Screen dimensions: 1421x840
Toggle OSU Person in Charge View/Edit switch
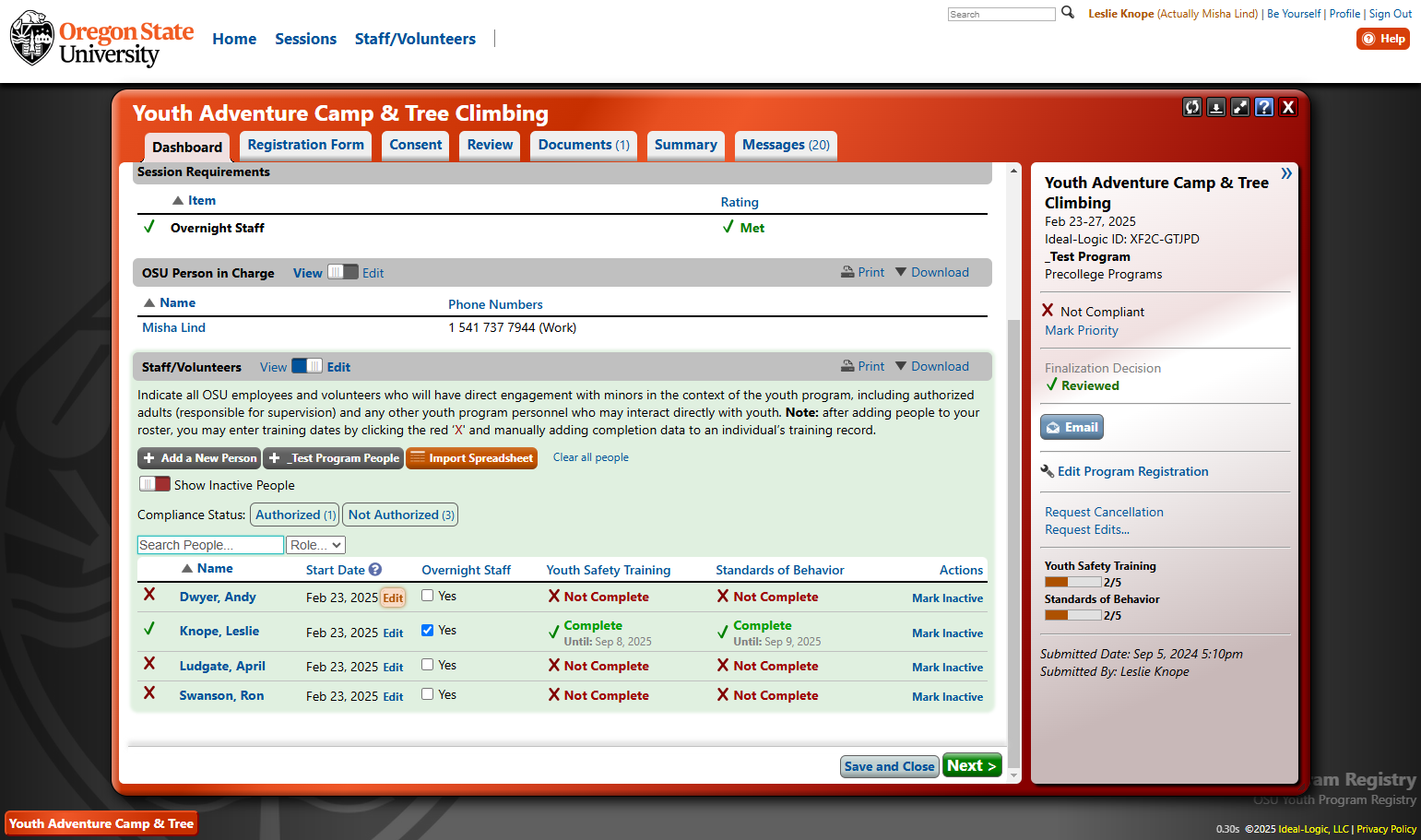pos(343,272)
